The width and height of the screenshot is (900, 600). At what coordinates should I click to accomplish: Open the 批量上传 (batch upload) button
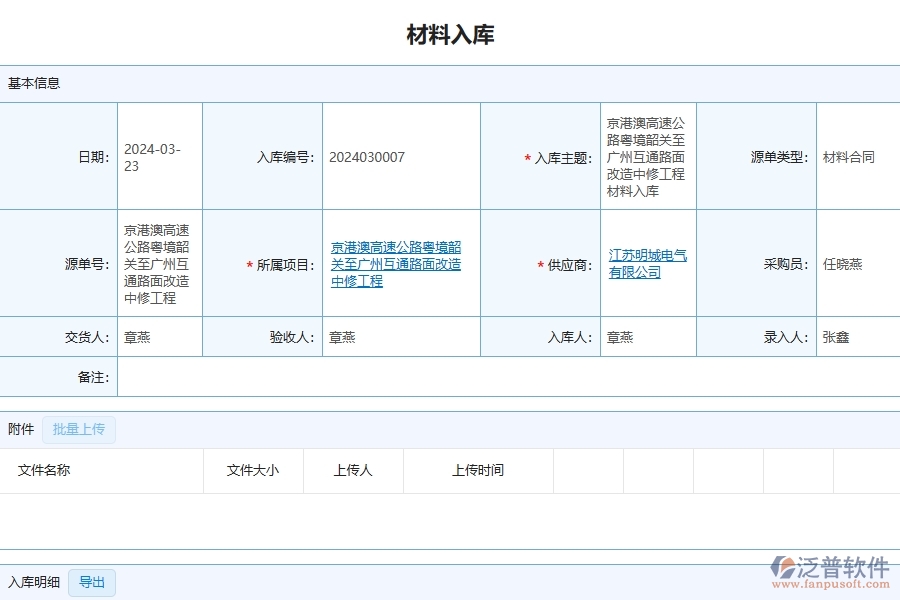click(x=79, y=429)
